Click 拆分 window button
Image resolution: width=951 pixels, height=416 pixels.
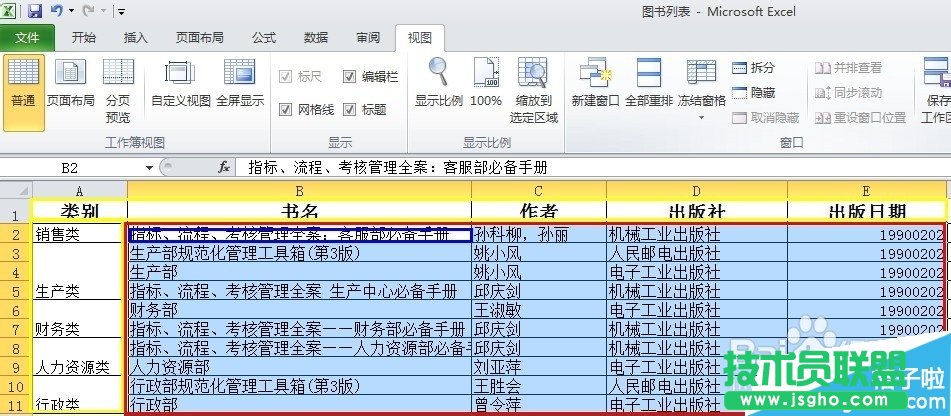(x=754, y=68)
